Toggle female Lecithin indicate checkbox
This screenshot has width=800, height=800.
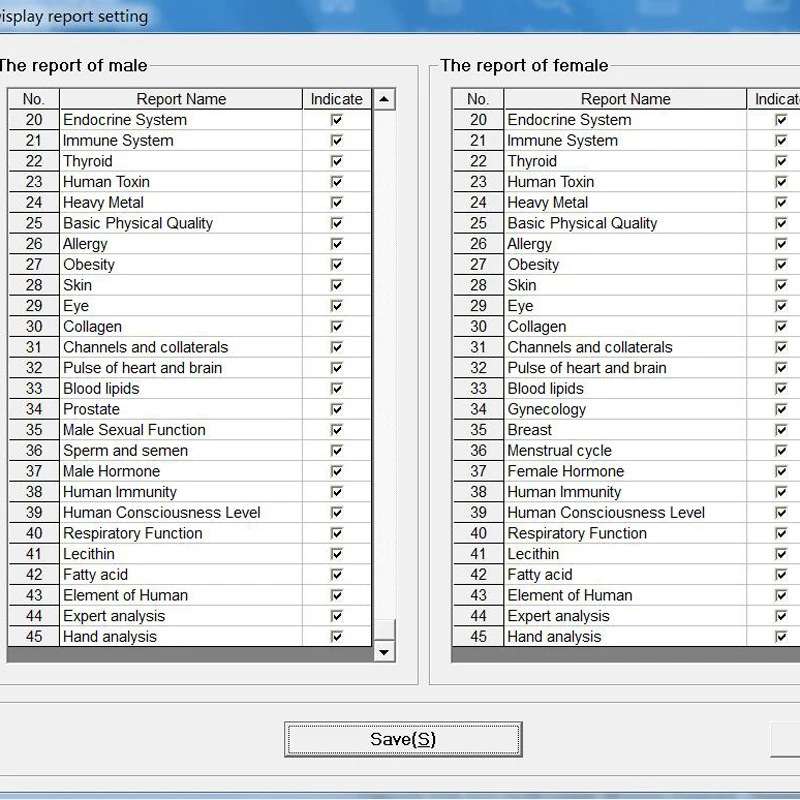coord(780,554)
